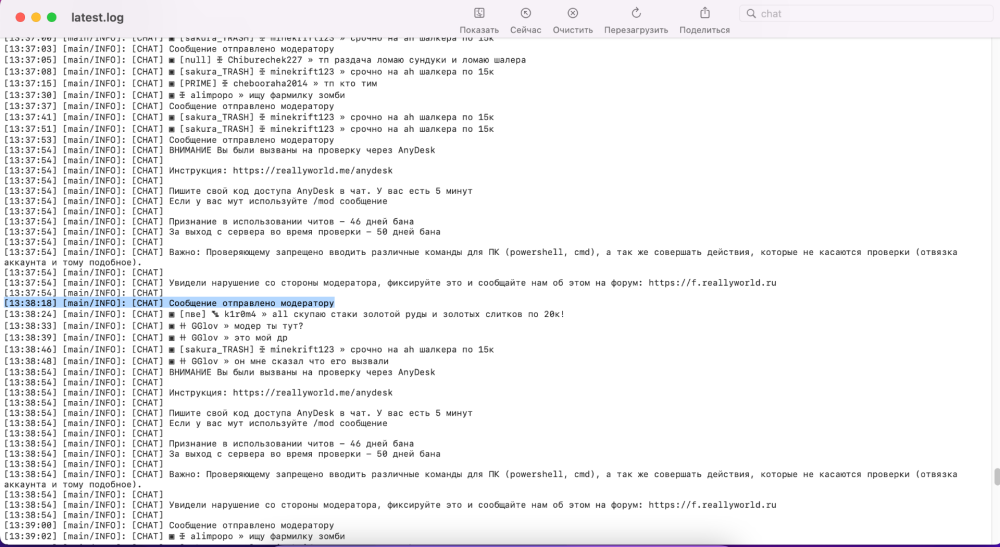Viewport: 1000px width, 547px height.
Task: Select k1r0m4 'скупаю стаки золотой руды' line
Action: 284,314
